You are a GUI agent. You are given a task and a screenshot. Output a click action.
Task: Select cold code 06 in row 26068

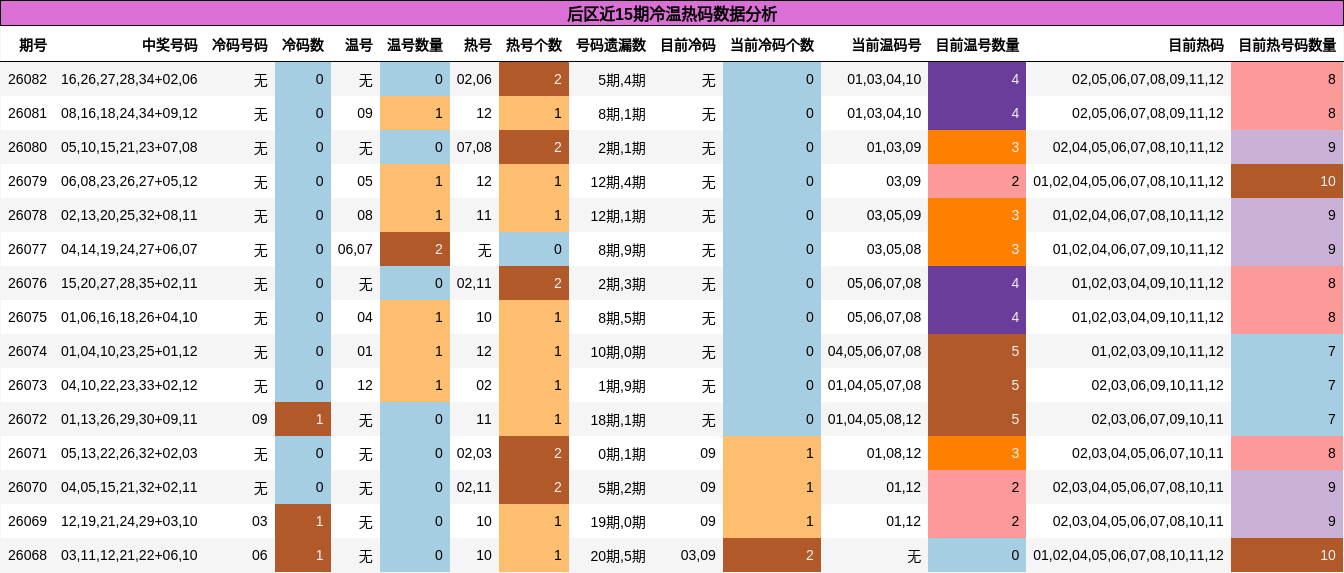coord(260,555)
